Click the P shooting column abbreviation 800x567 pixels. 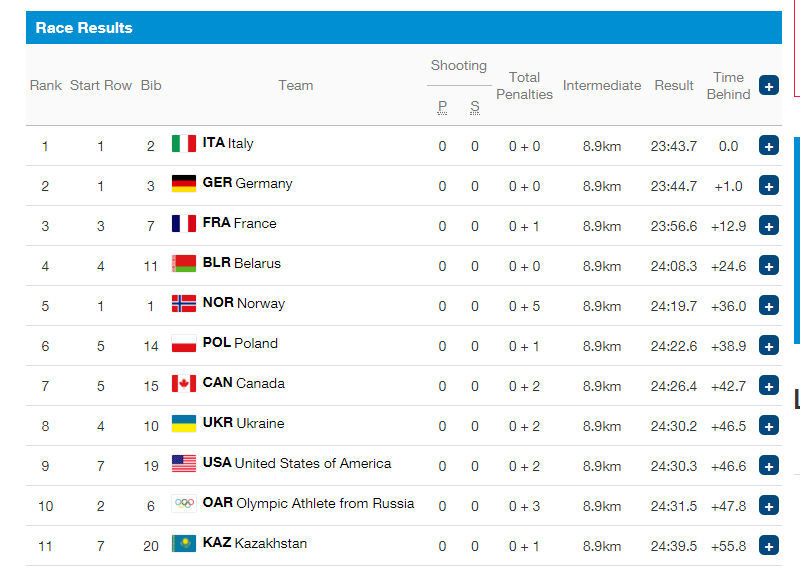[442, 106]
